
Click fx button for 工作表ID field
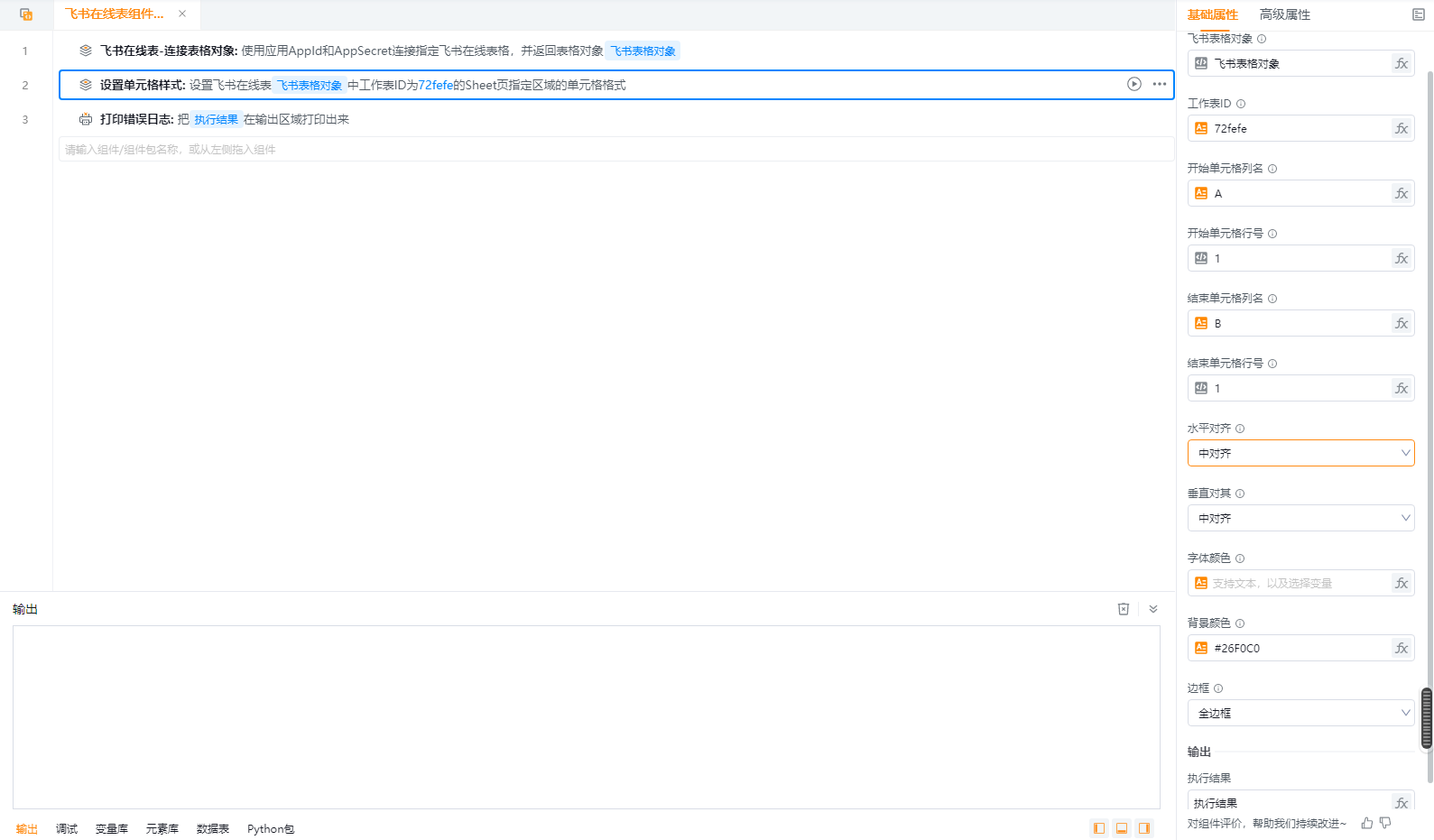click(1402, 128)
